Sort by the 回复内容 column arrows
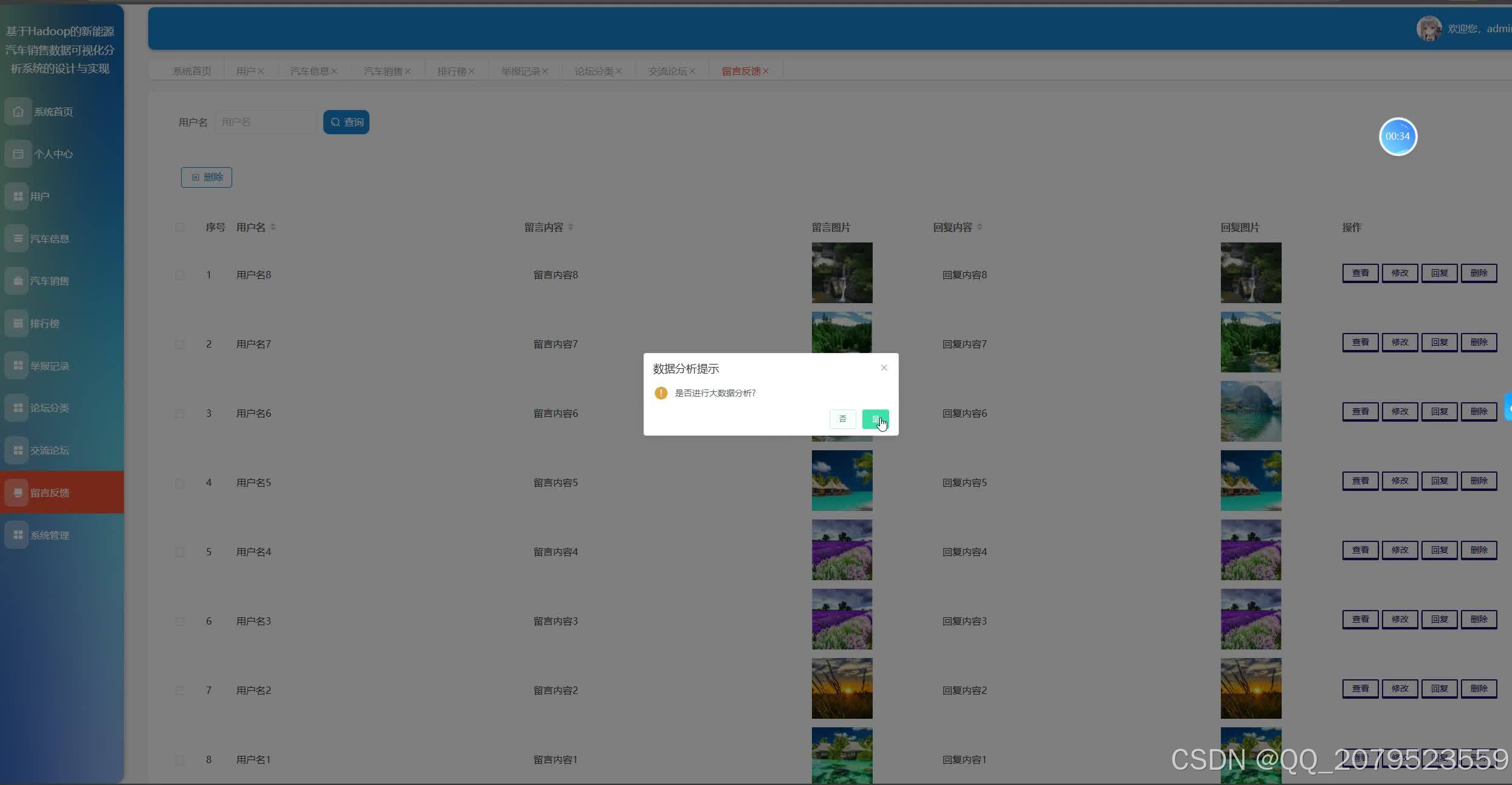 980,227
